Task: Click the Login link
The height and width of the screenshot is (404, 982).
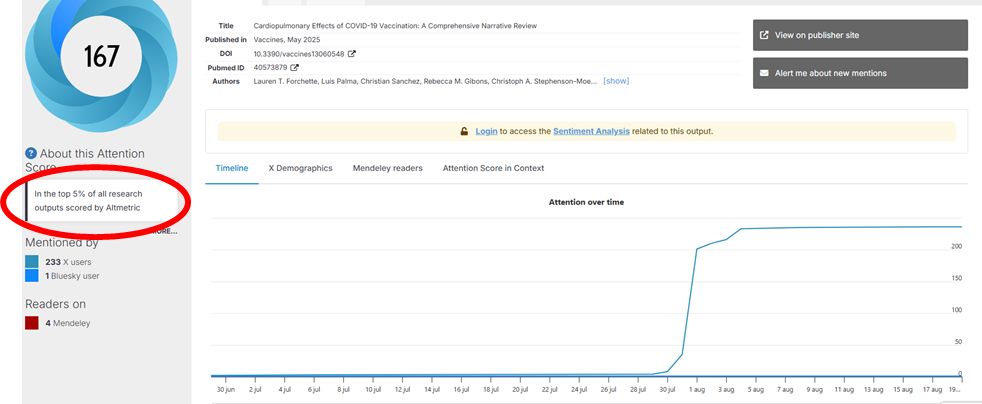Action: 486,131
